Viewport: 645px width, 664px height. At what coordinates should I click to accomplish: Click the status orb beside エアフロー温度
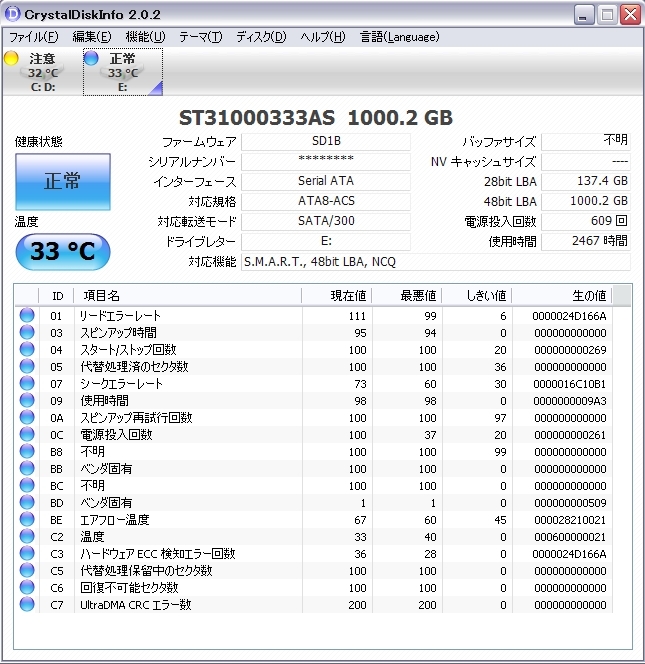[27, 520]
